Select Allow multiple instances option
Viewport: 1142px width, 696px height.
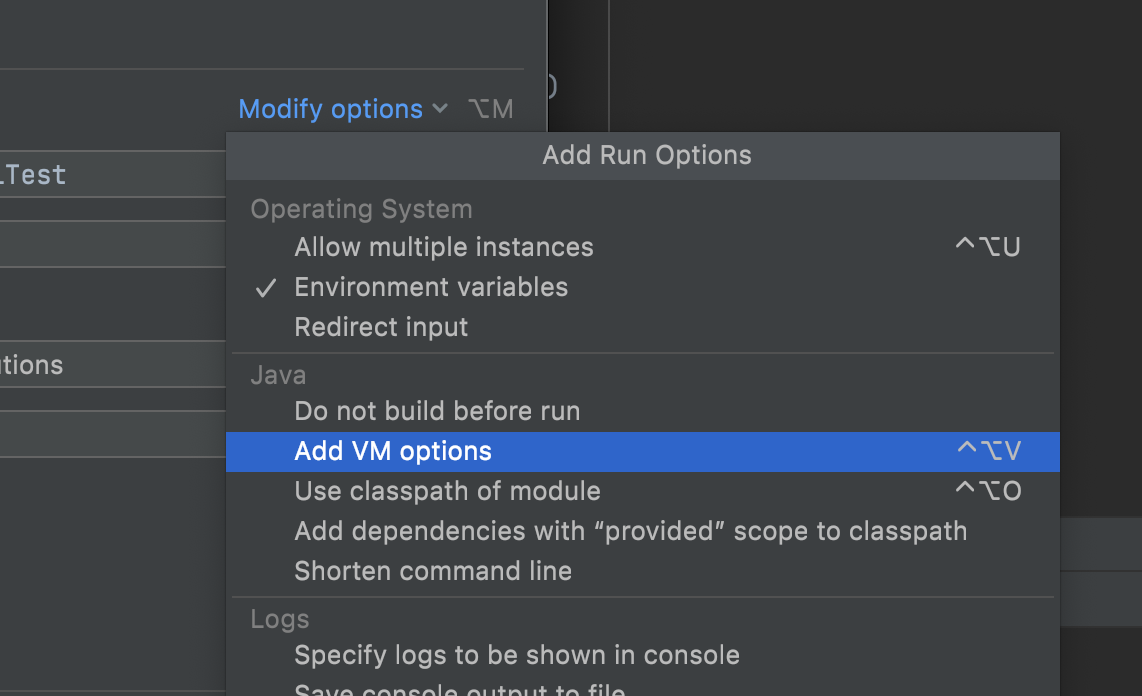pos(642,247)
